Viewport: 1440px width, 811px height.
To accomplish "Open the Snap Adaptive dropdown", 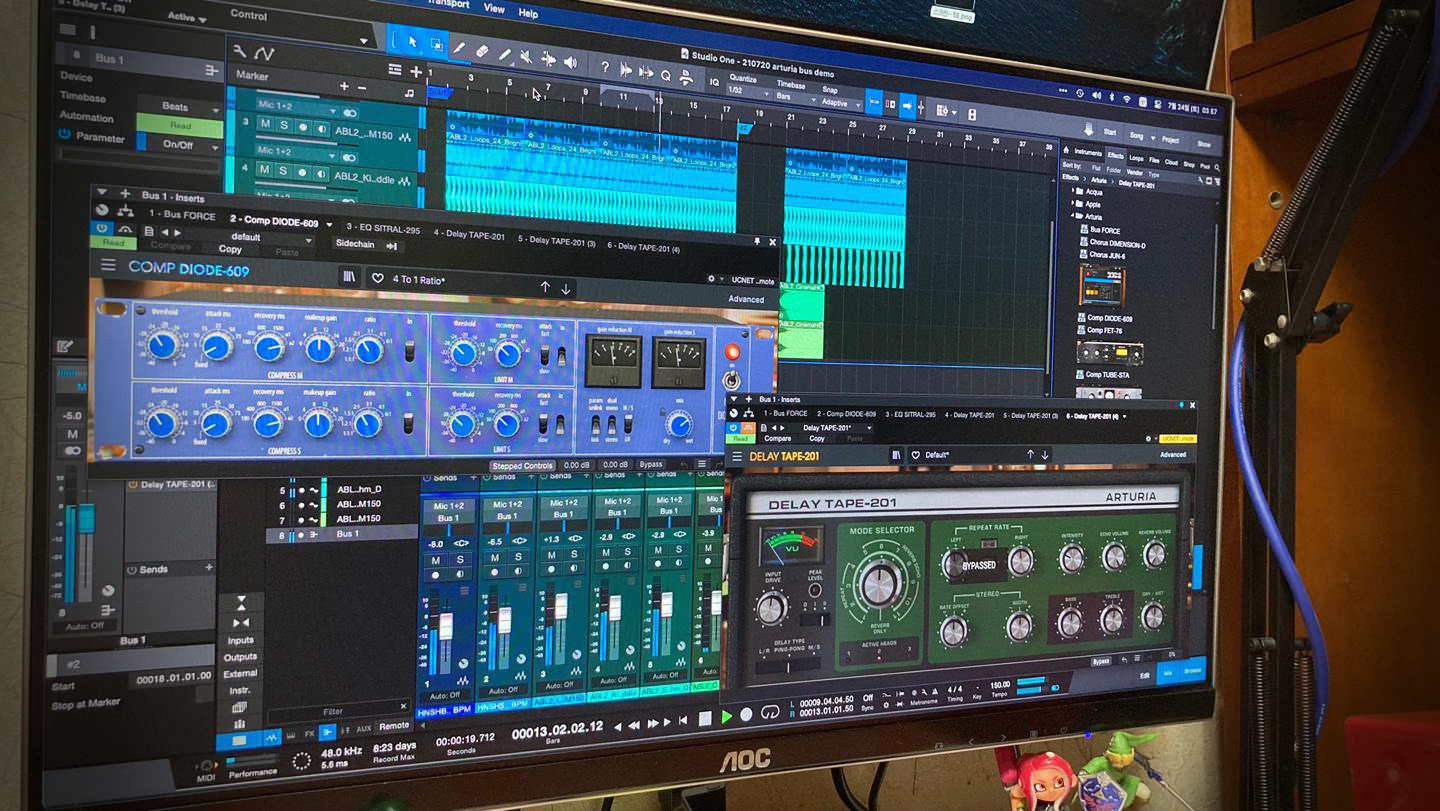I will point(840,103).
